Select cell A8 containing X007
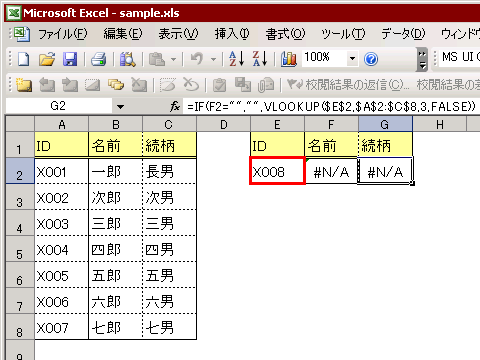480x360 pixels. click(61, 327)
